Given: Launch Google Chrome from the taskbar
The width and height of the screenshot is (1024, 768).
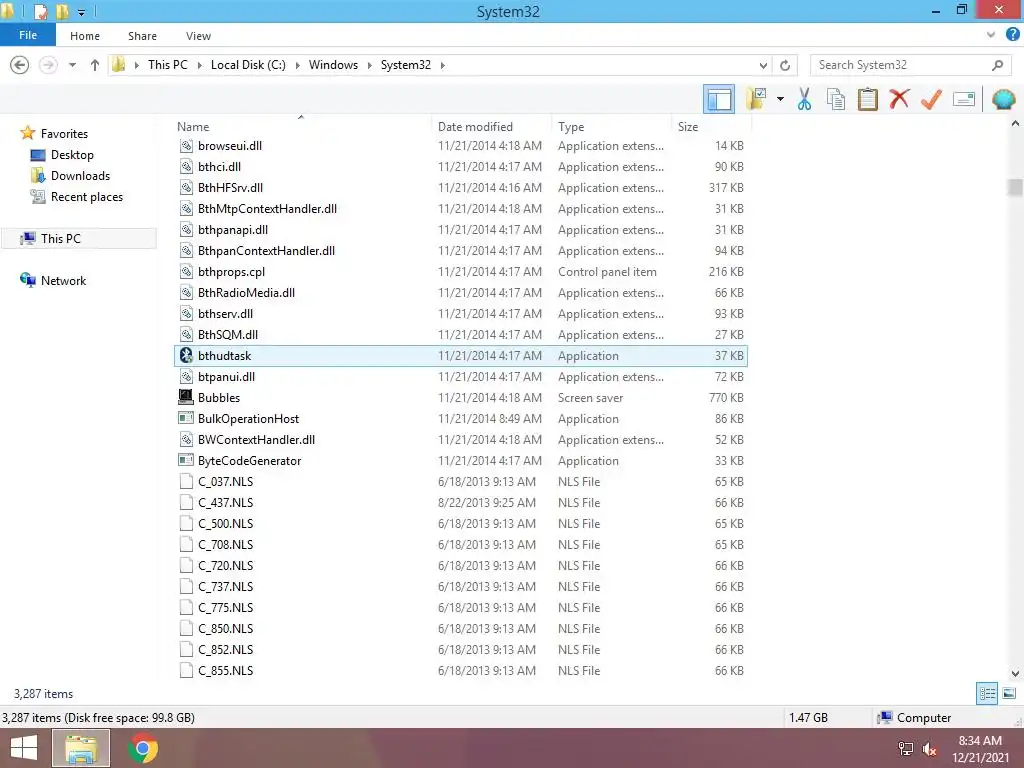Looking at the screenshot, I should 143,748.
